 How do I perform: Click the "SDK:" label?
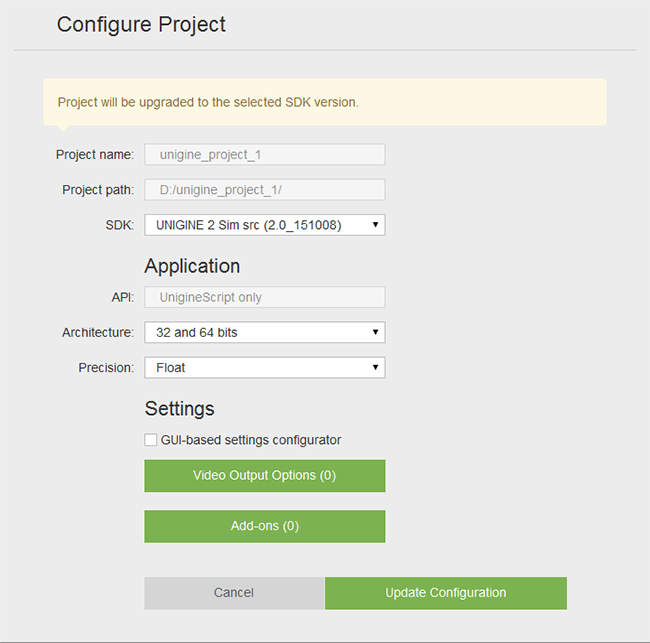[x=118, y=225]
